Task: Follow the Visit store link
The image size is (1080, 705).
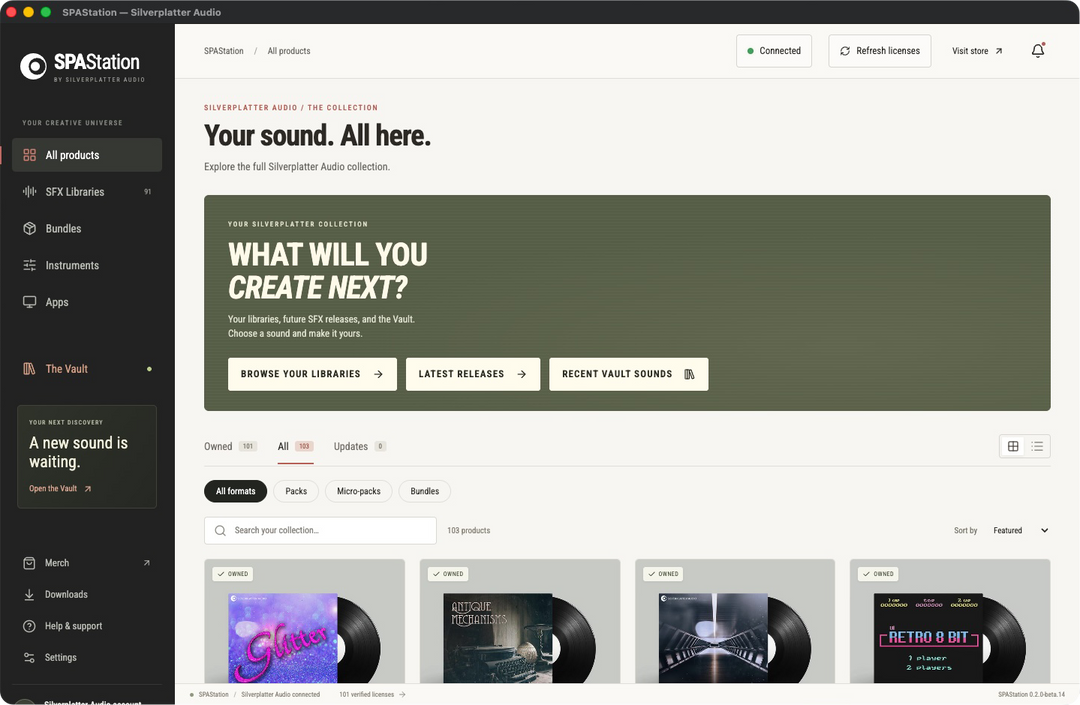Action: [977, 51]
